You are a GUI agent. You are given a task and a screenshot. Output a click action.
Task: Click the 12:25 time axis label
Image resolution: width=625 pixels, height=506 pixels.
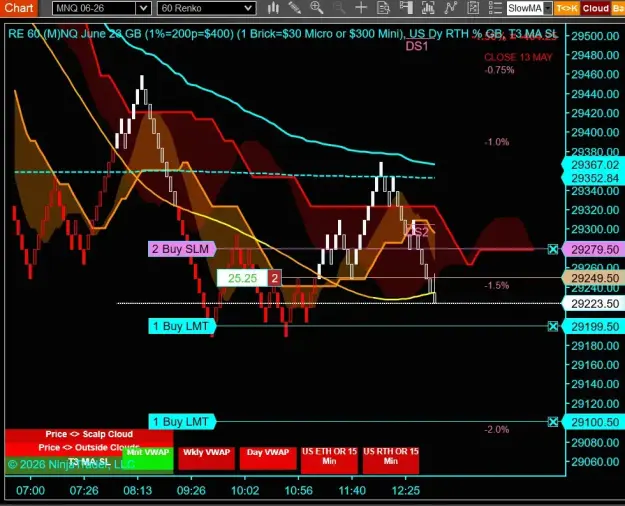pyautogui.click(x=406, y=490)
